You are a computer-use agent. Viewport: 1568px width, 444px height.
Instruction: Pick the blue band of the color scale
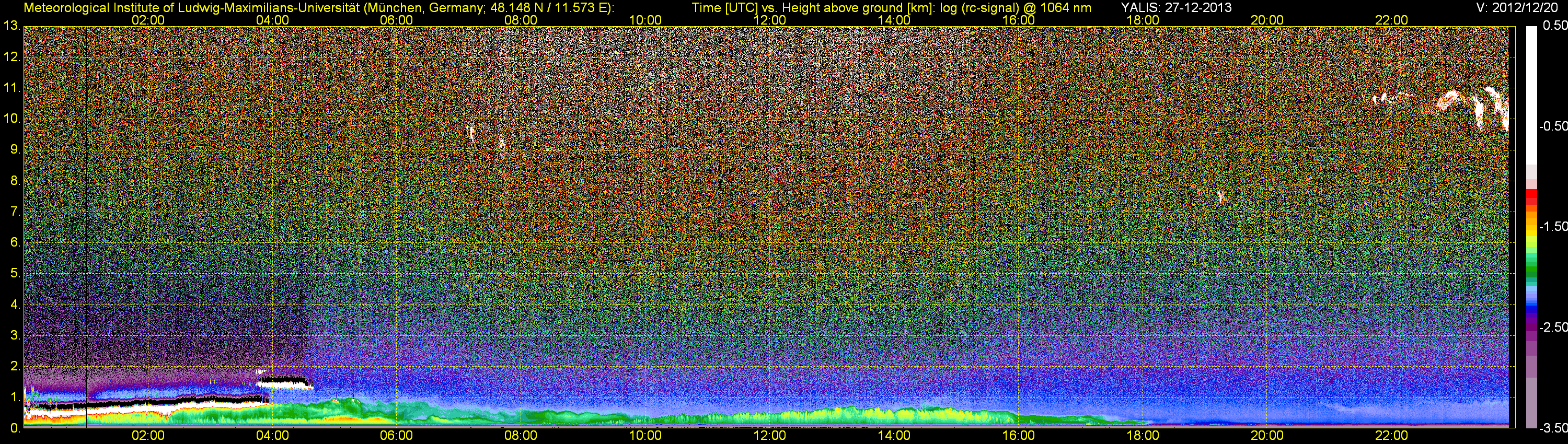coord(1531,307)
